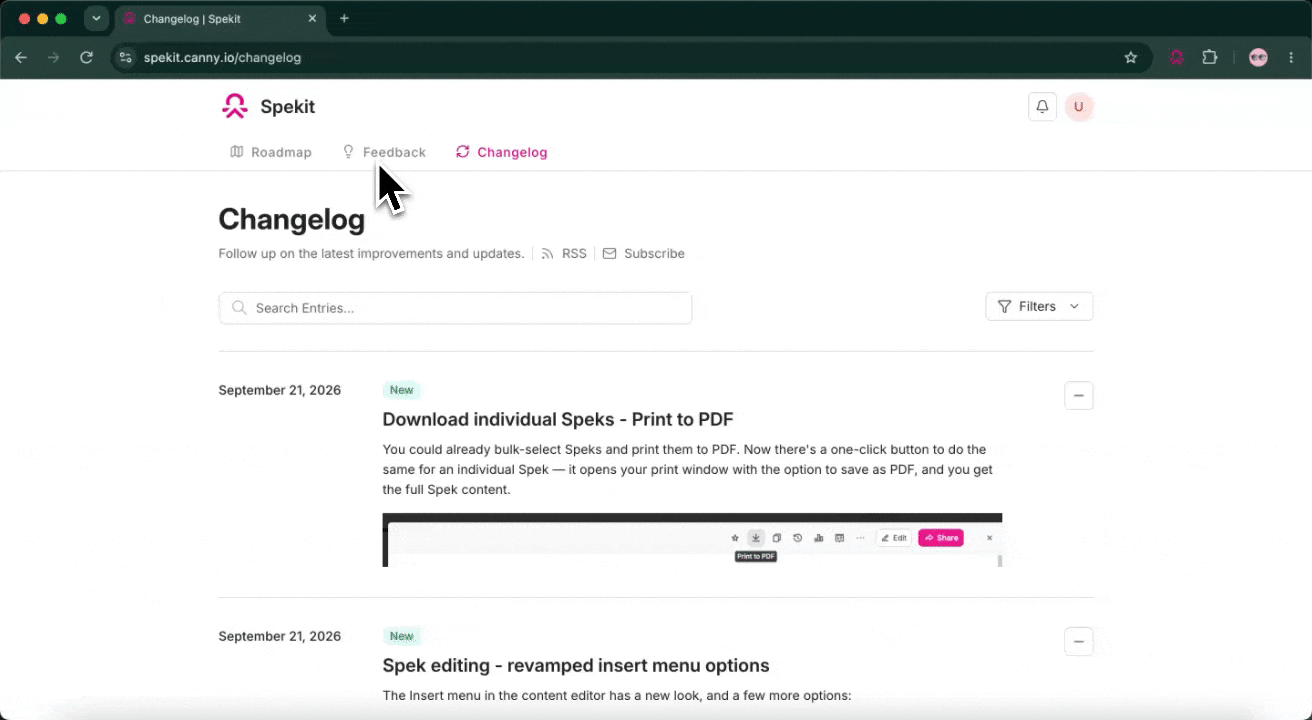The width and height of the screenshot is (1312, 720).
Task: Open "Spek editing - revamped insert menu options" title
Action: point(576,666)
